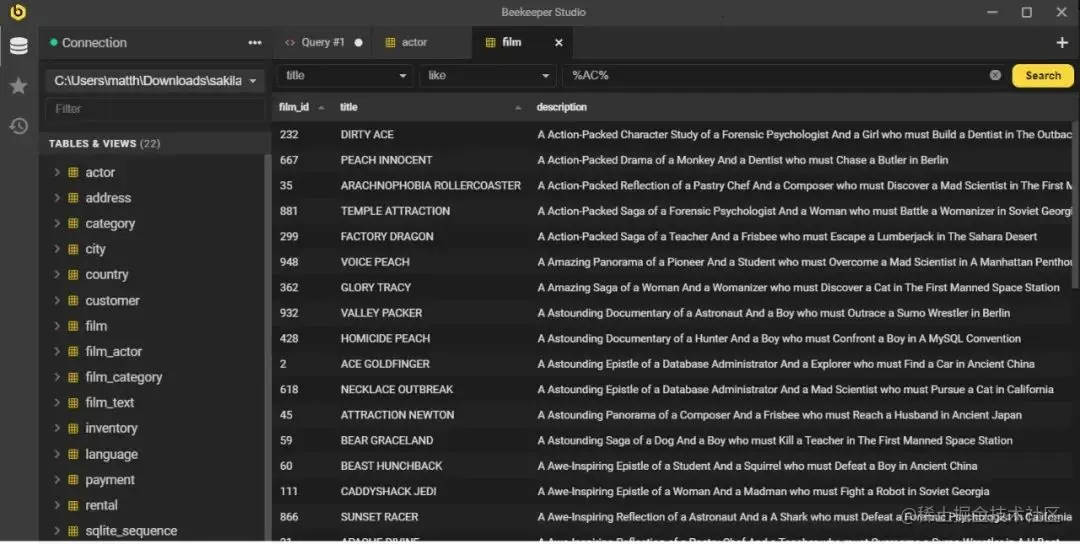Screen dimensions: 1080x544
Task: Click the rental table icon in sidebar
Action: pos(73,505)
